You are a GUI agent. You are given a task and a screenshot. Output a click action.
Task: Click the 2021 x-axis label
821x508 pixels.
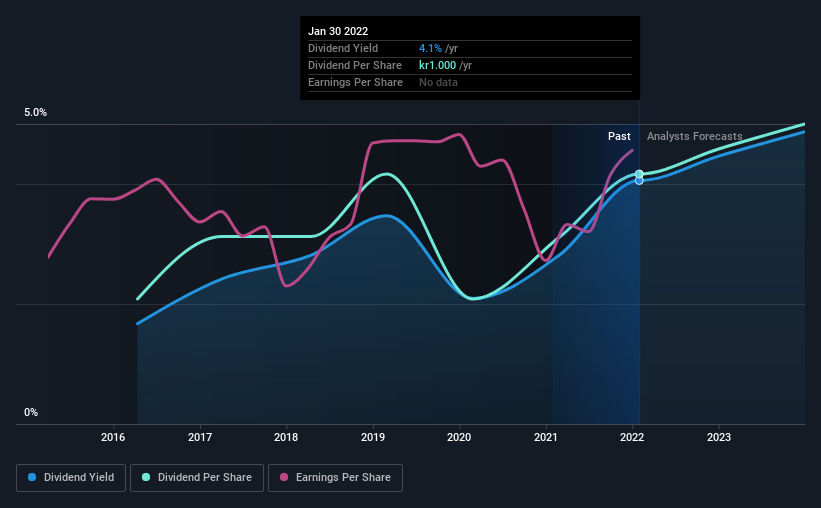pos(546,437)
